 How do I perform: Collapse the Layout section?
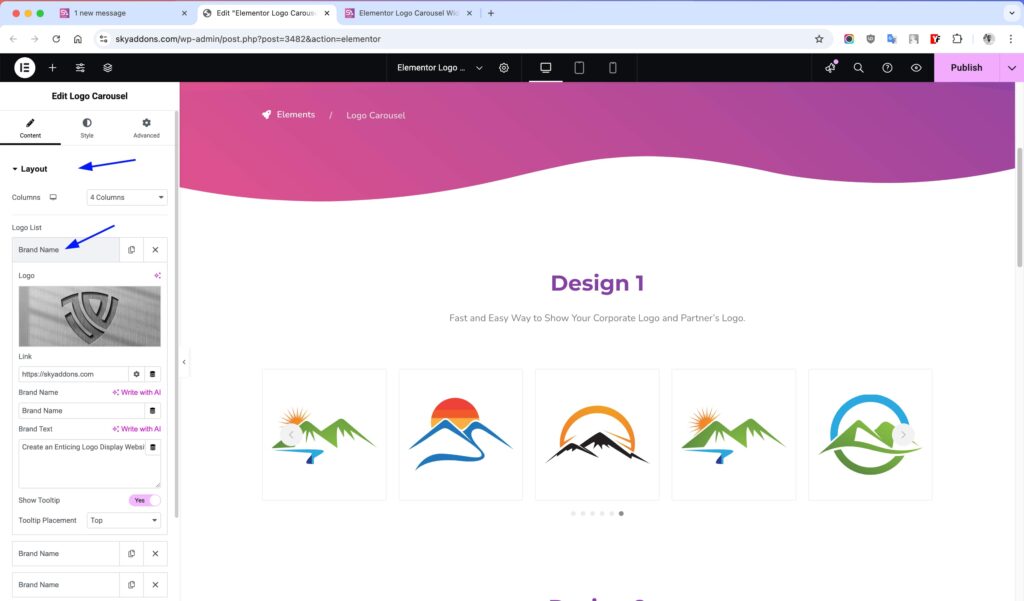point(30,169)
